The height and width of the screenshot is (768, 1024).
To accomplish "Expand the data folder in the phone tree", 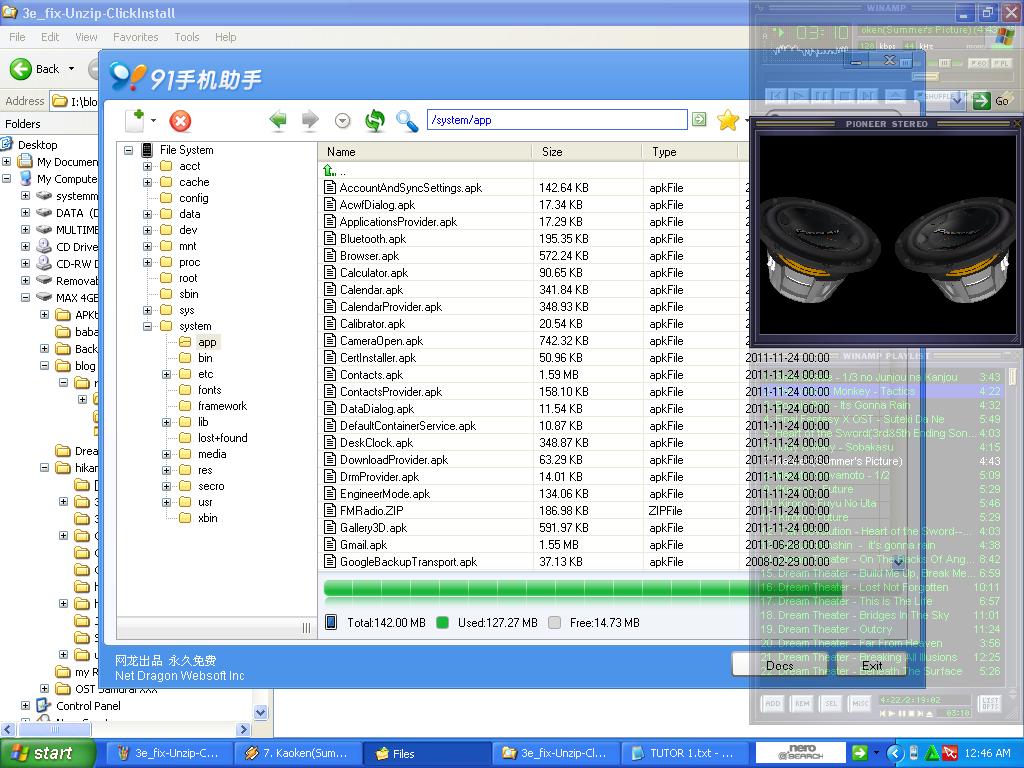I will pyautogui.click(x=148, y=214).
